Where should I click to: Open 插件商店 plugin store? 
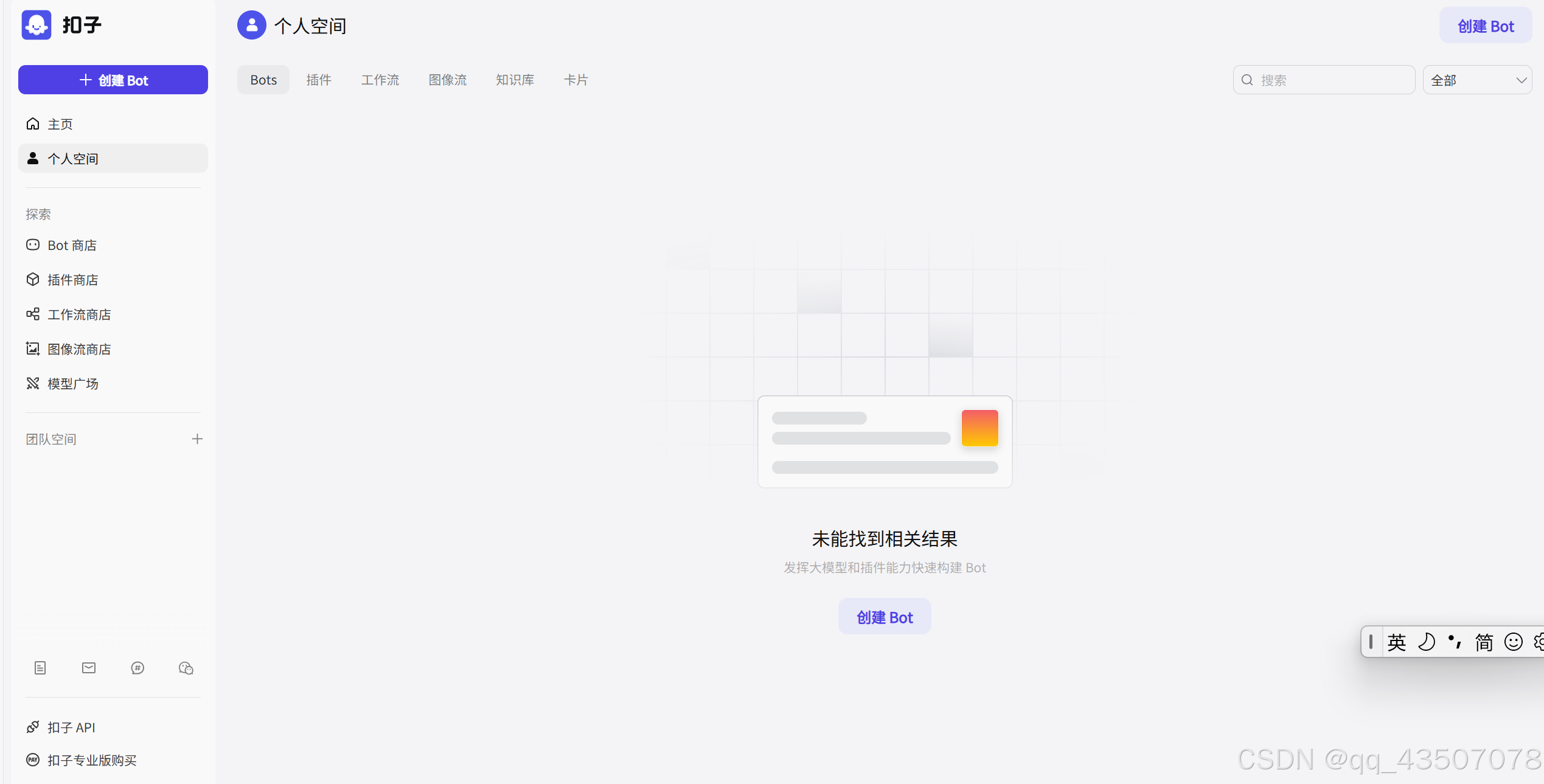coord(72,280)
